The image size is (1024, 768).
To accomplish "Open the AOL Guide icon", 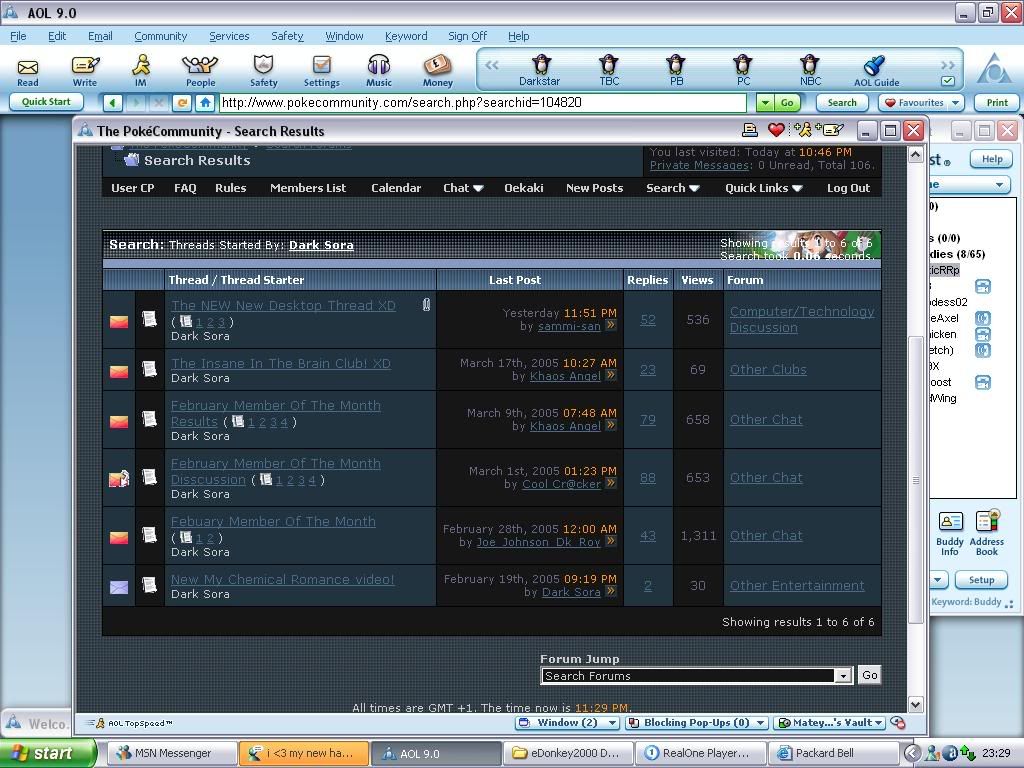I will click(876, 71).
